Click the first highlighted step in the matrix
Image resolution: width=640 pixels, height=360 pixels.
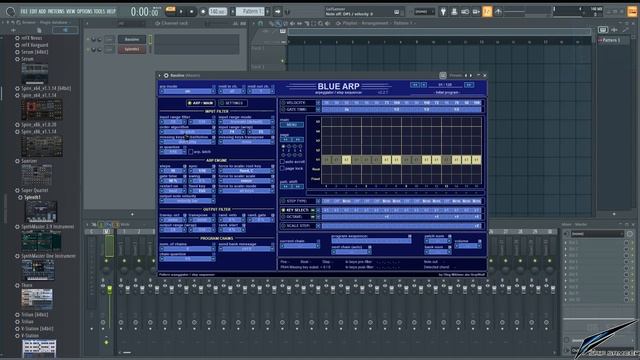[x=347, y=160]
